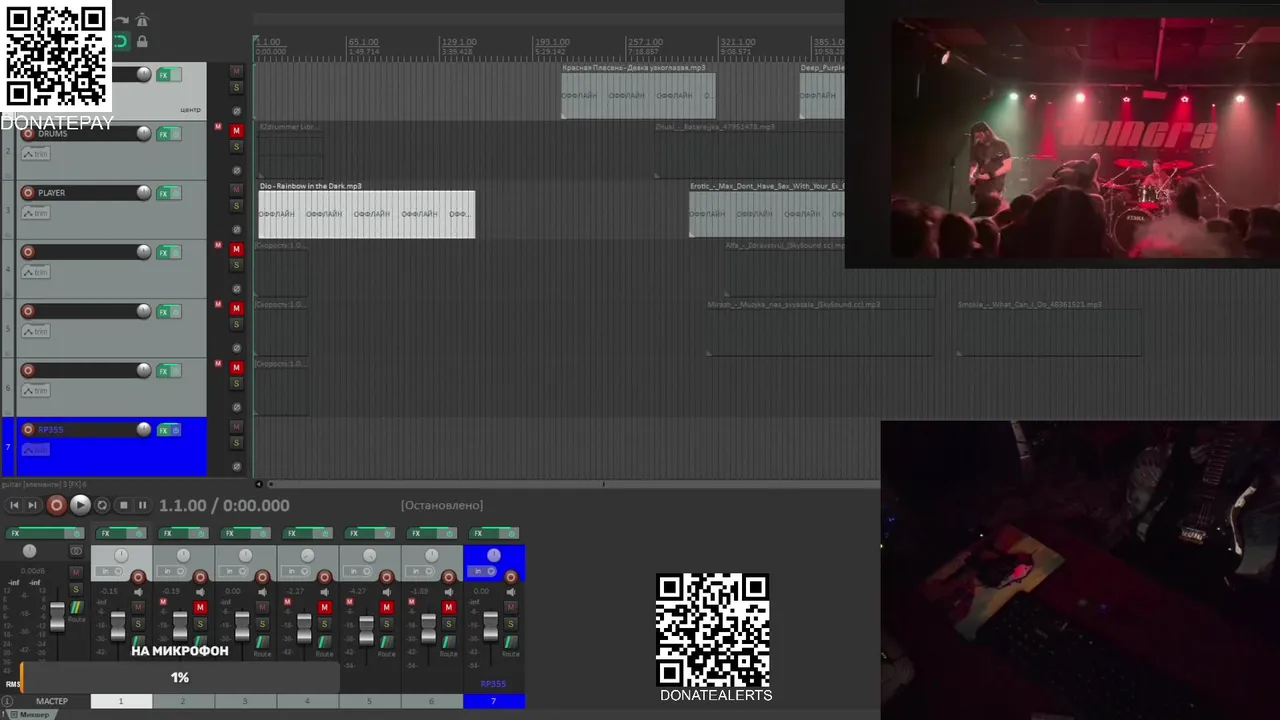This screenshot has width=1280, height=720.
Task: Select mixer channel strip labeled 7
Action: pyautogui.click(x=493, y=701)
